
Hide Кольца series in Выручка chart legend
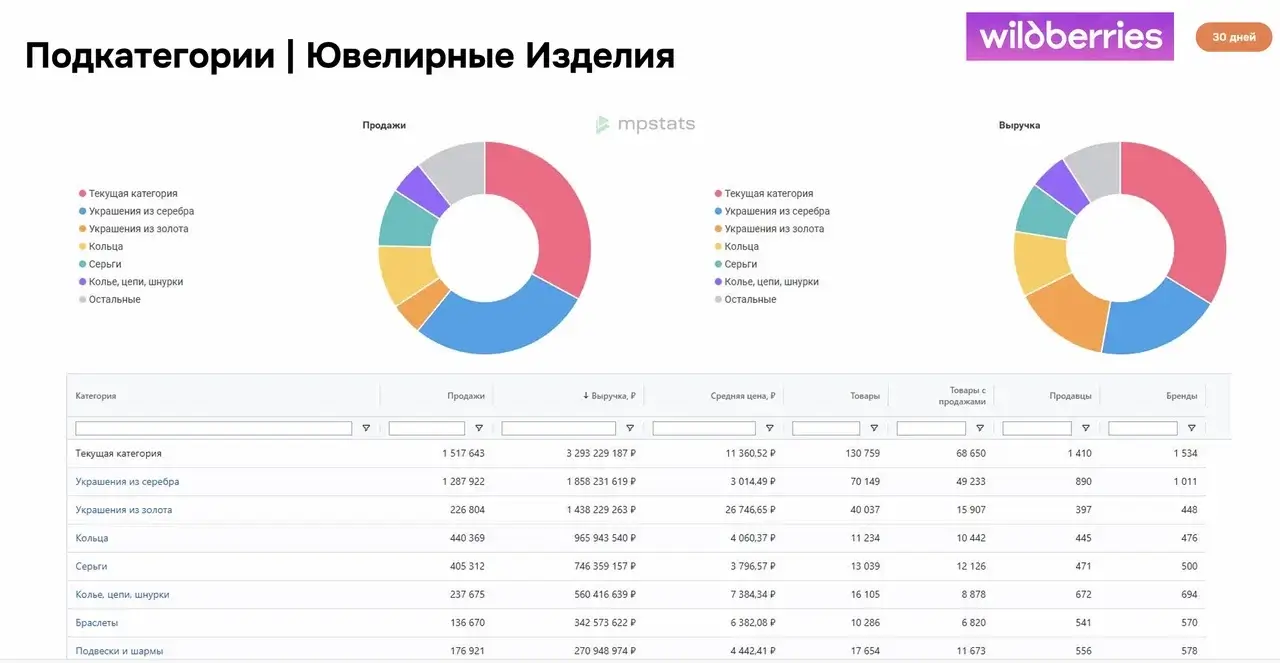pyautogui.click(x=741, y=247)
